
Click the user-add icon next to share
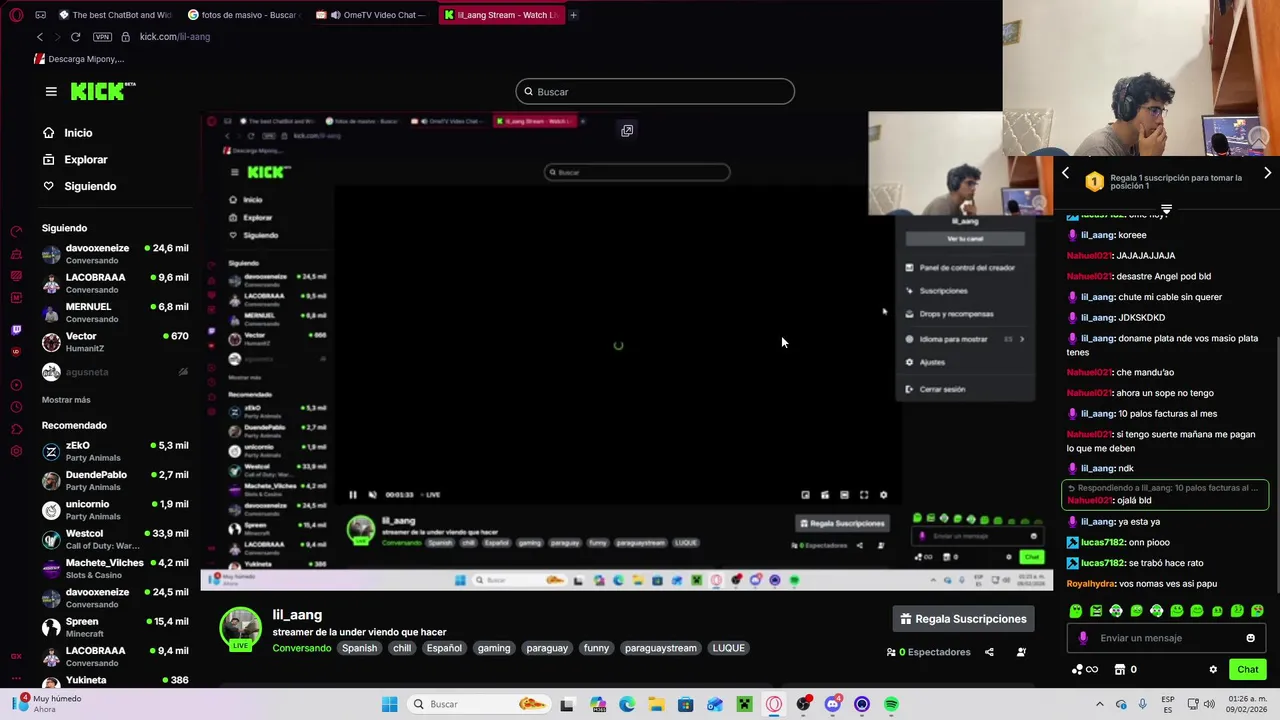tap(1021, 652)
